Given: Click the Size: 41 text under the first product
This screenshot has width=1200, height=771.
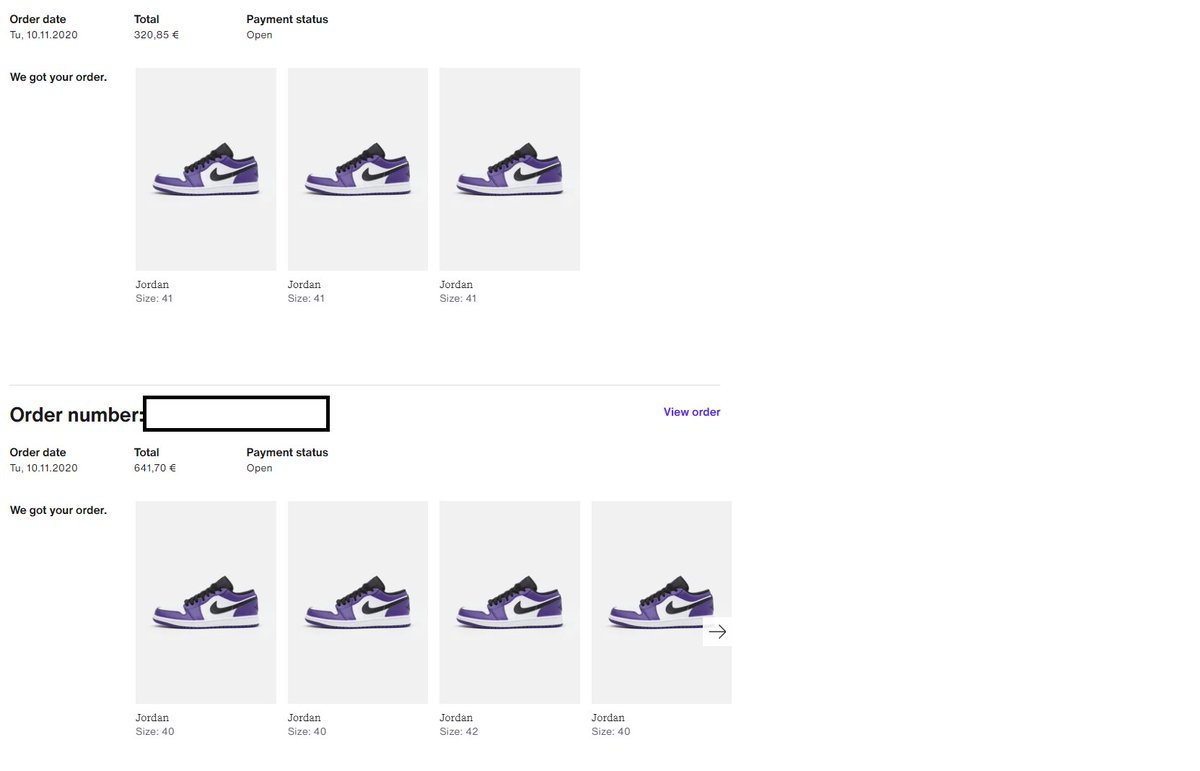Looking at the screenshot, I should coord(154,297).
